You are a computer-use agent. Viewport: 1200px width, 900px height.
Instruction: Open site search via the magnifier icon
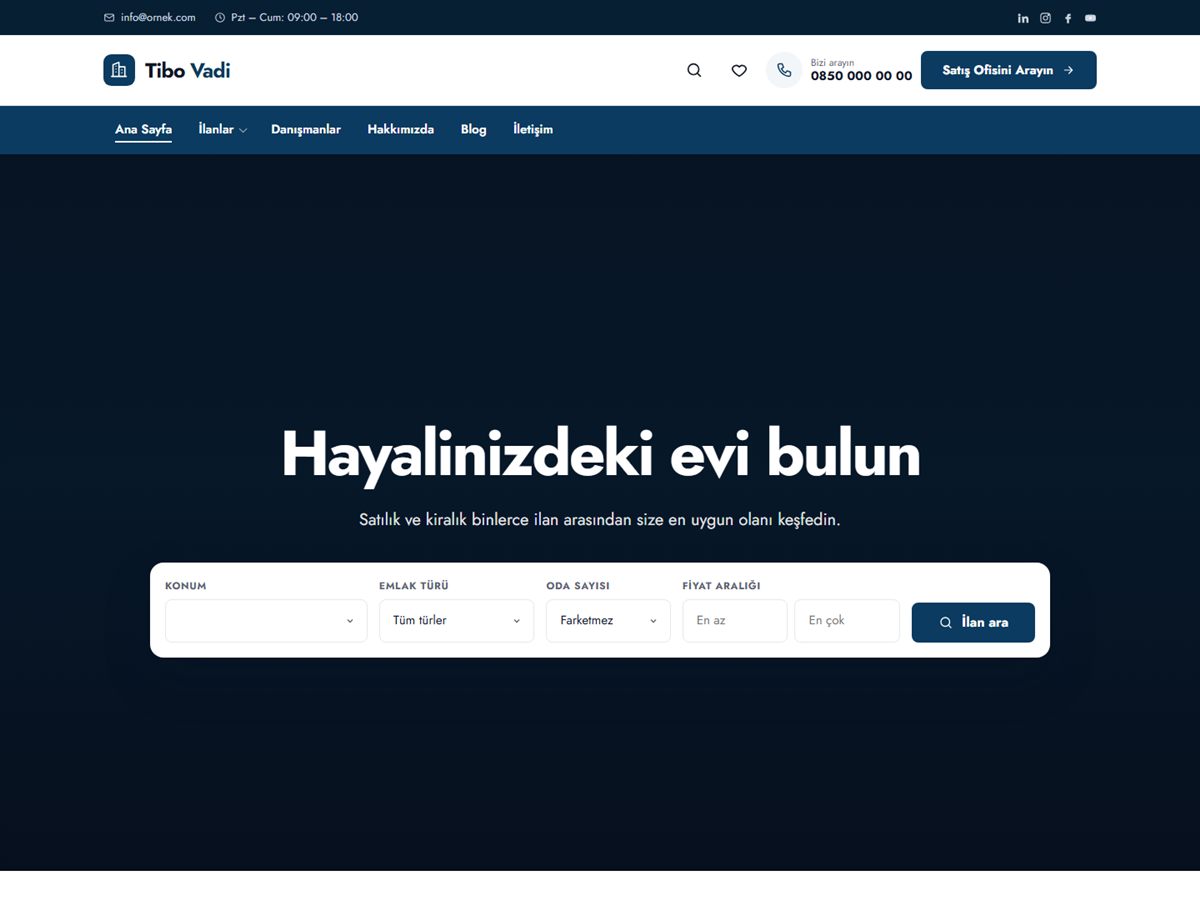(694, 70)
